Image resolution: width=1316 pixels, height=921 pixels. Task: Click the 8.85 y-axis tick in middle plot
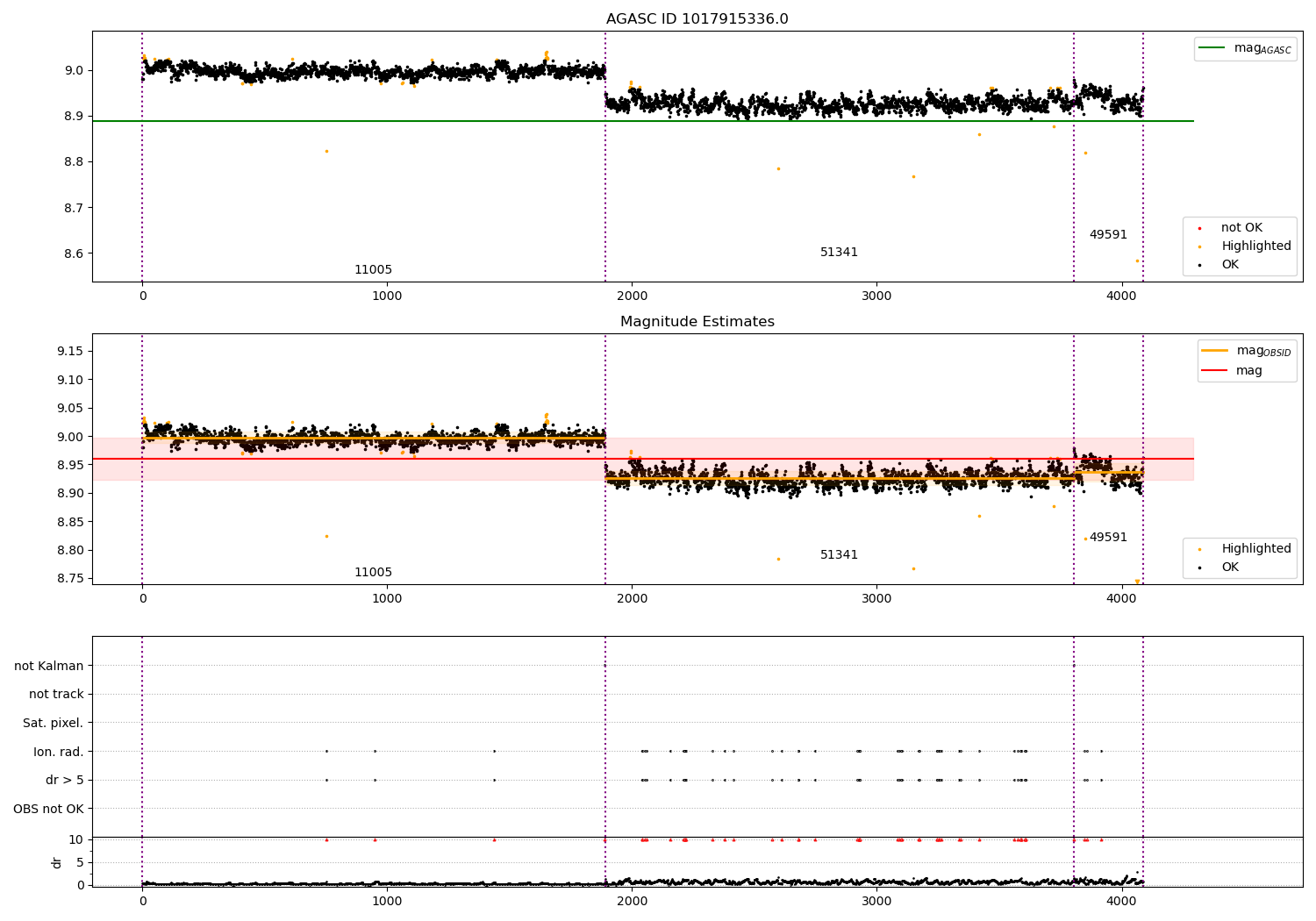click(x=70, y=522)
